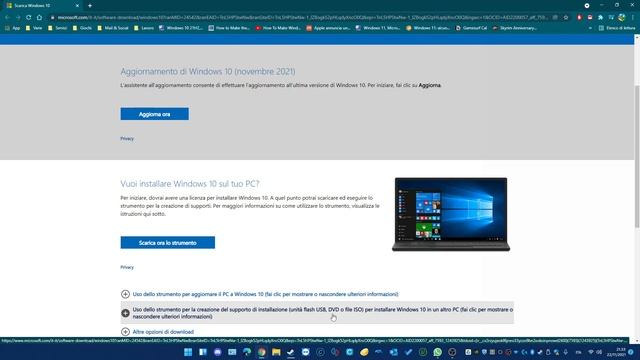Click the Aggiornamento di Windows 10 heading
Image resolution: width=640 pixels, height=360 pixels.
208,71
